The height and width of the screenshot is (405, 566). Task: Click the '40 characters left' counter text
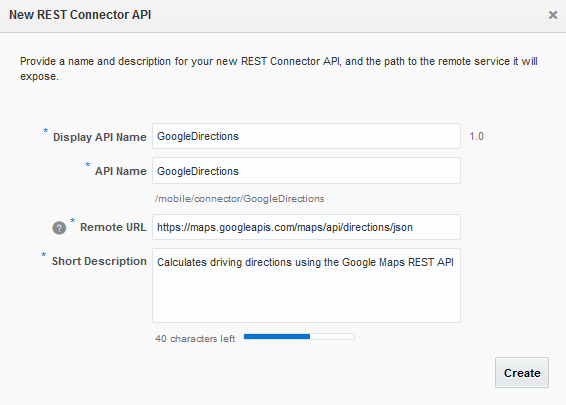tap(195, 339)
